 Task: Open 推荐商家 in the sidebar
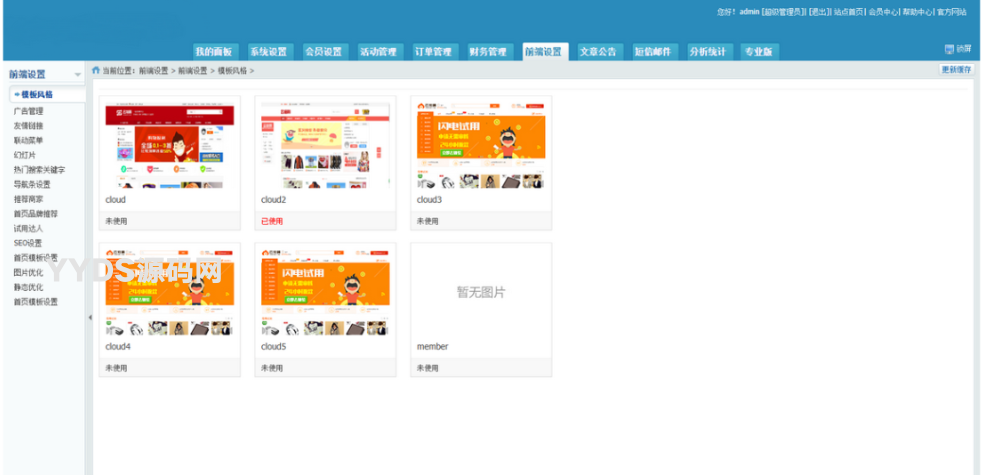(x=28, y=199)
